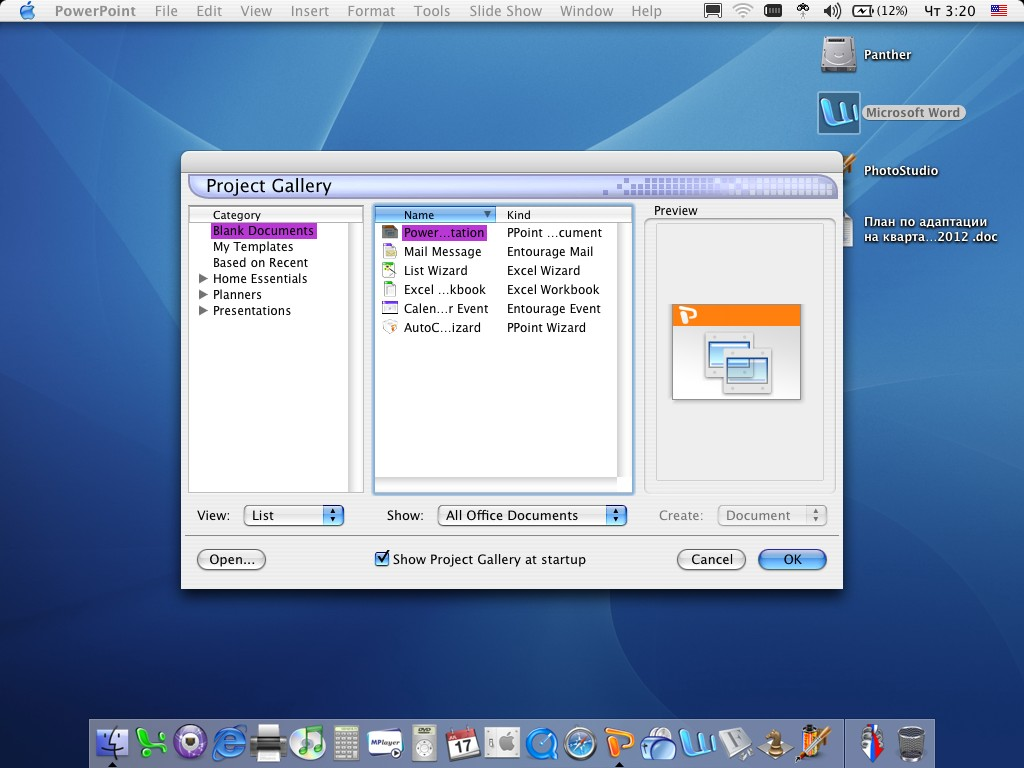Screen dimensions: 1024x768
Task: Launch Microsoft Word from the Dock
Action: [697, 743]
